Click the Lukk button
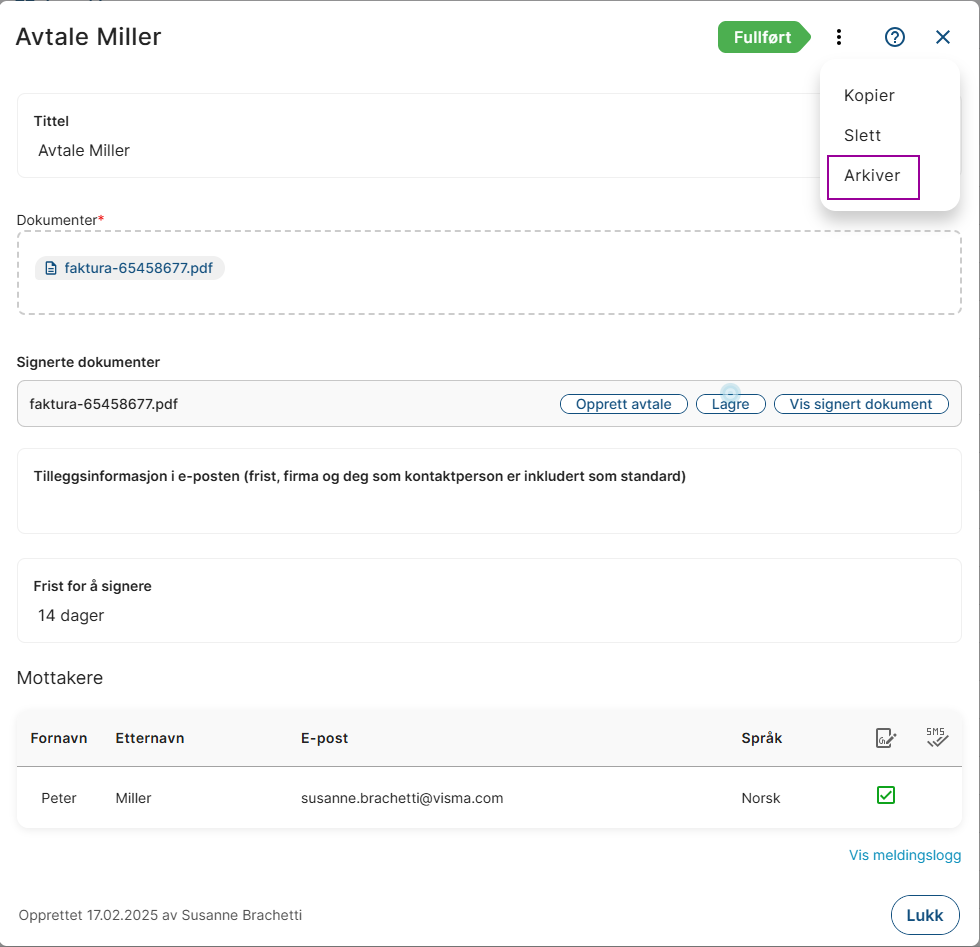The width and height of the screenshot is (980, 947). click(x=924, y=915)
